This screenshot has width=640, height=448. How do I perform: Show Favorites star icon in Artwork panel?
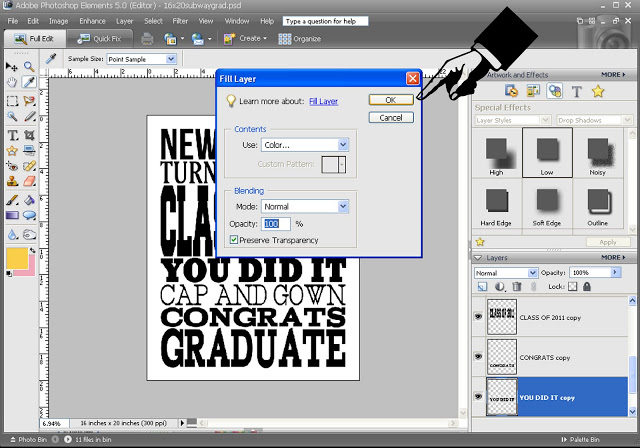coord(598,91)
